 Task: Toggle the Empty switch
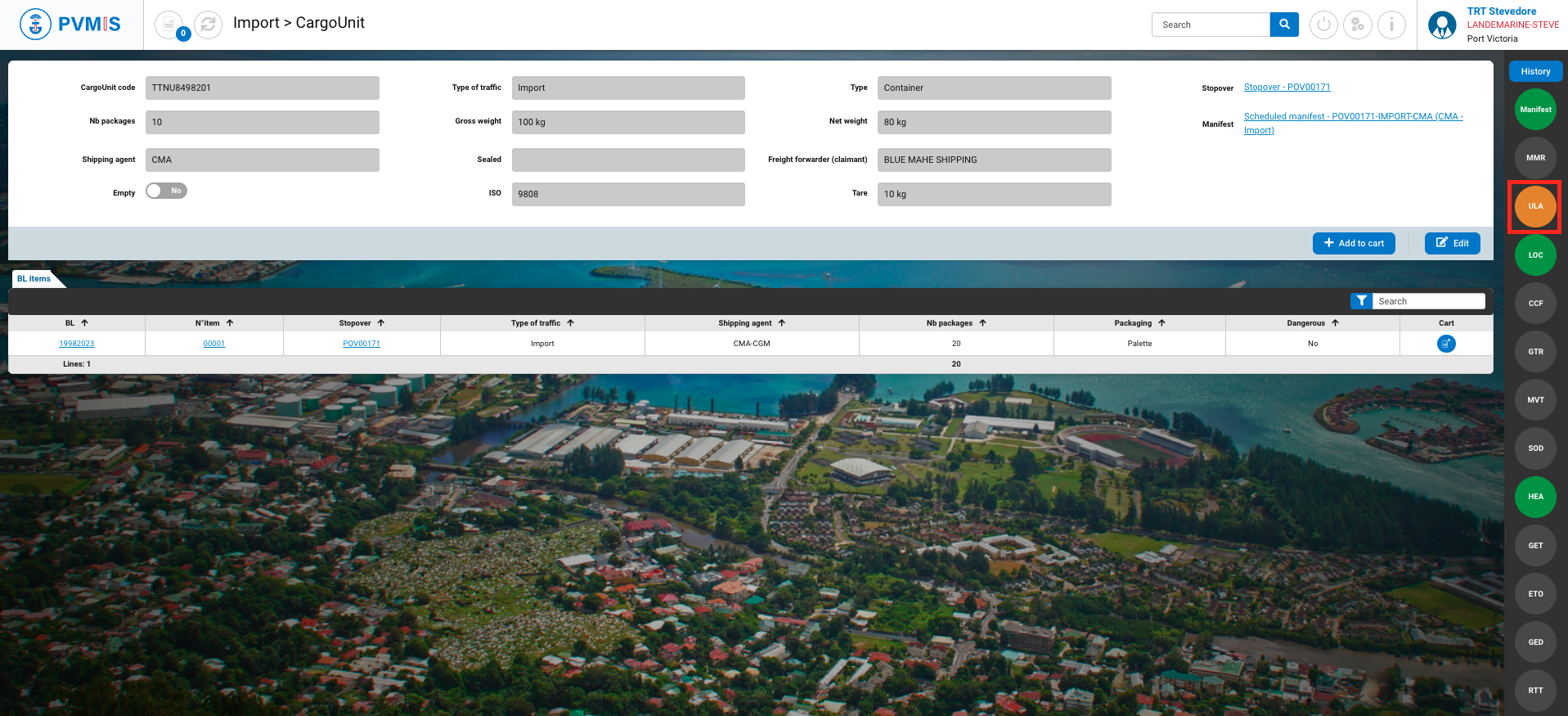point(166,191)
